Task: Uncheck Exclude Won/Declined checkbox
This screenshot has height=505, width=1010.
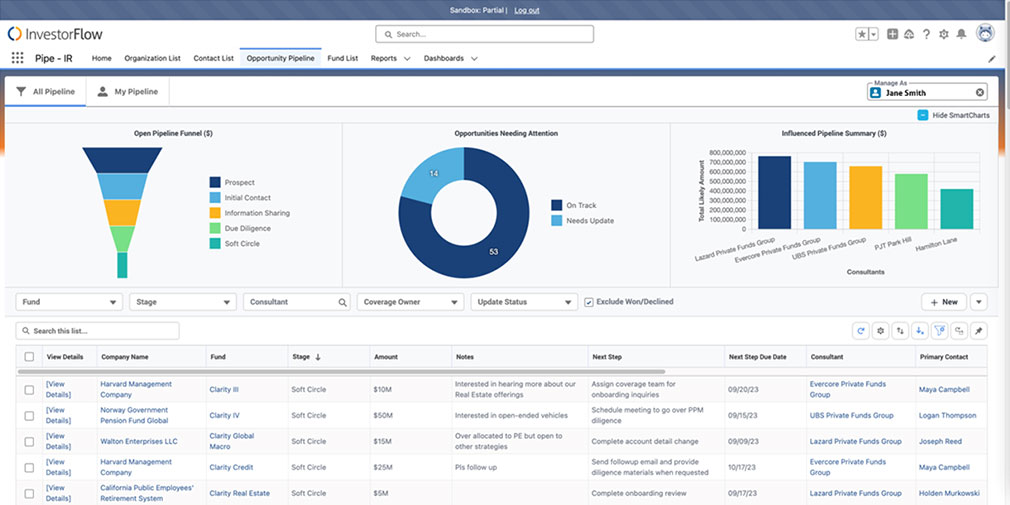Action: [x=589, y=301]
